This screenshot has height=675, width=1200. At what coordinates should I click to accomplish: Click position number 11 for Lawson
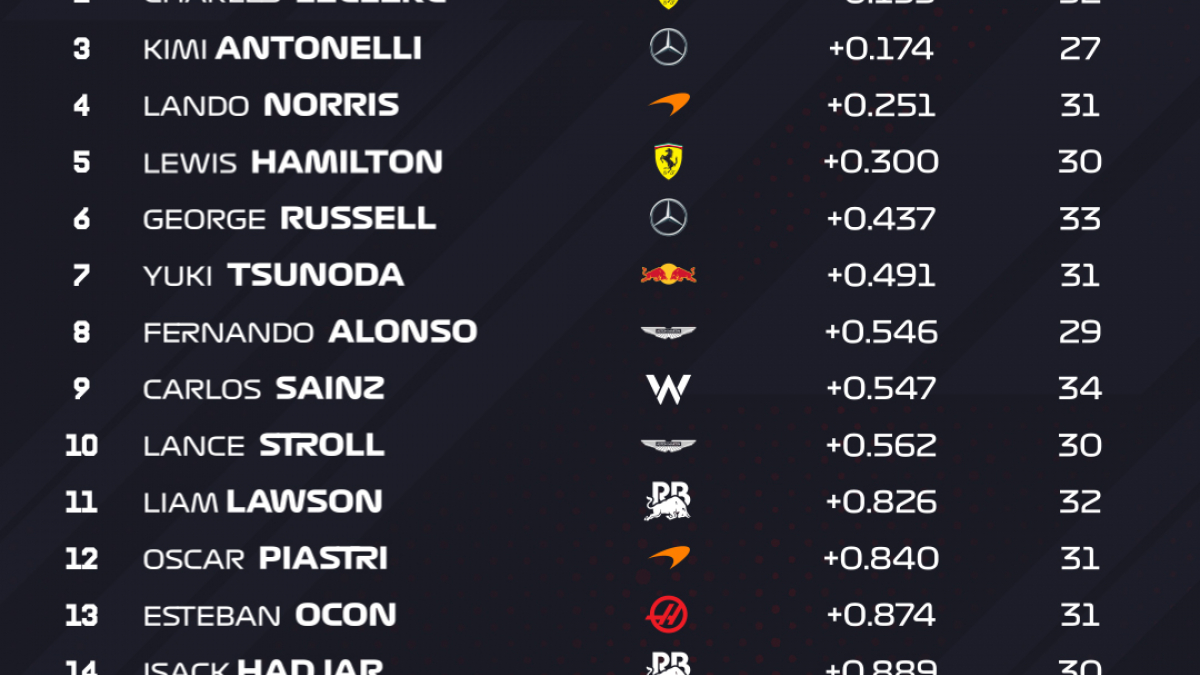(x=81, y=501)
